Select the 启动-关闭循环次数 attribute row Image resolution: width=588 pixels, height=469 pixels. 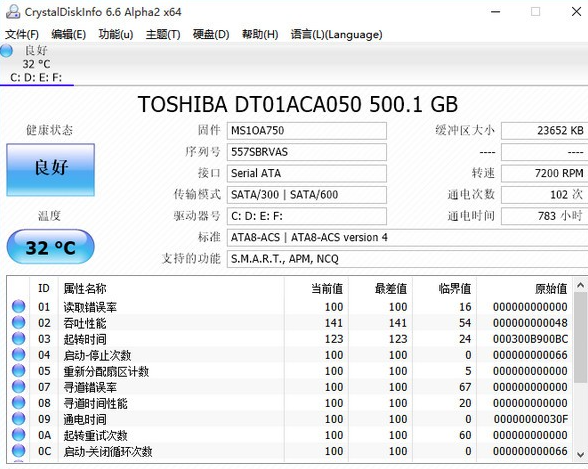pyautogui.click(x=290, y=451)
